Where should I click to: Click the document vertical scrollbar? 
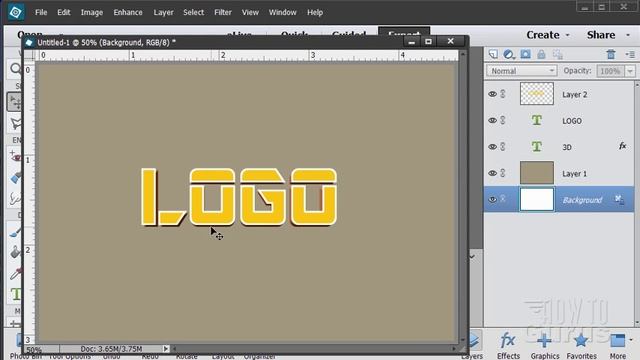pos(462,196)
